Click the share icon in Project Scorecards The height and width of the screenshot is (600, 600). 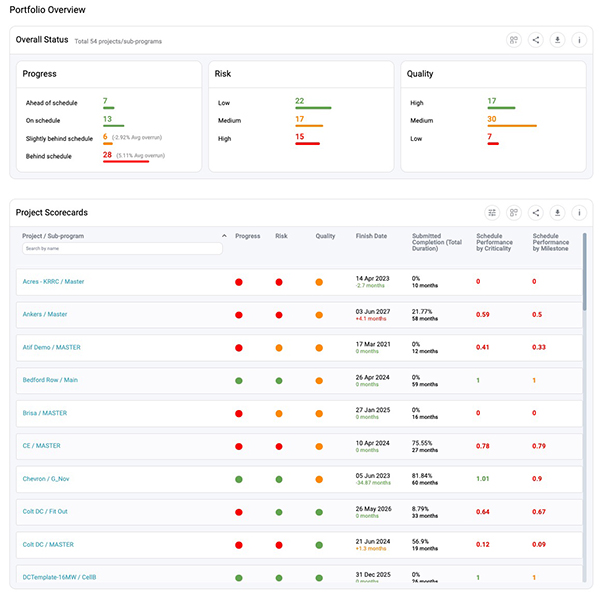pos(536,212)
